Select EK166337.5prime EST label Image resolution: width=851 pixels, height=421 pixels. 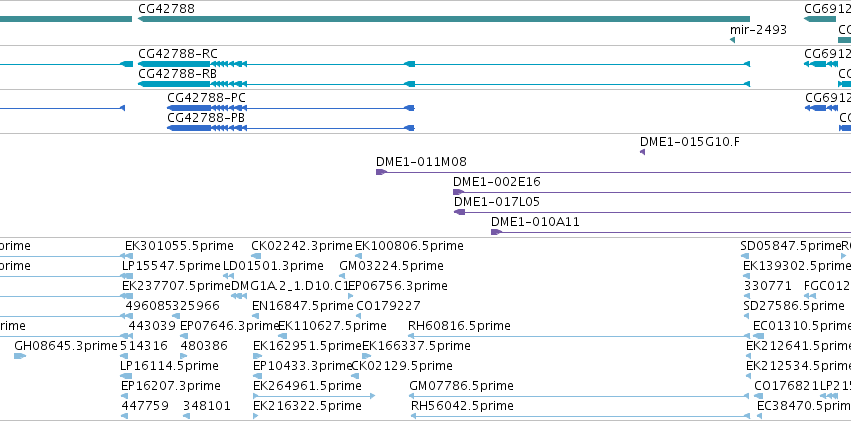point(416,346)
